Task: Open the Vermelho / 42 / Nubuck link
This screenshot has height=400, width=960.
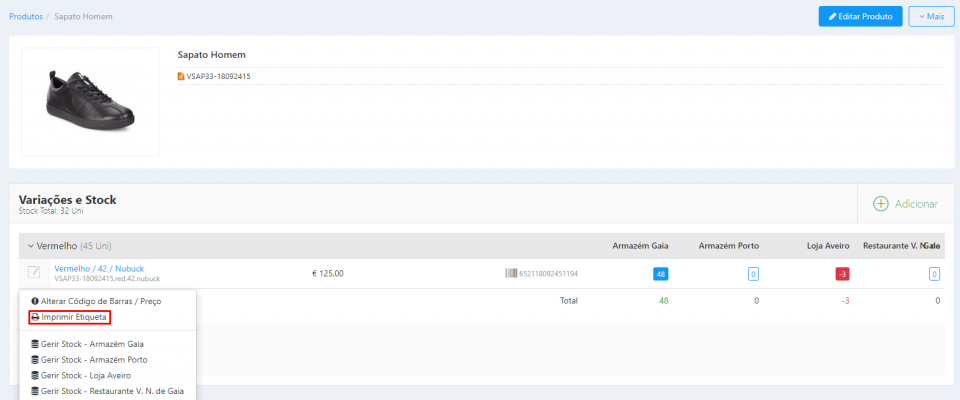Action: click(99, 268)
